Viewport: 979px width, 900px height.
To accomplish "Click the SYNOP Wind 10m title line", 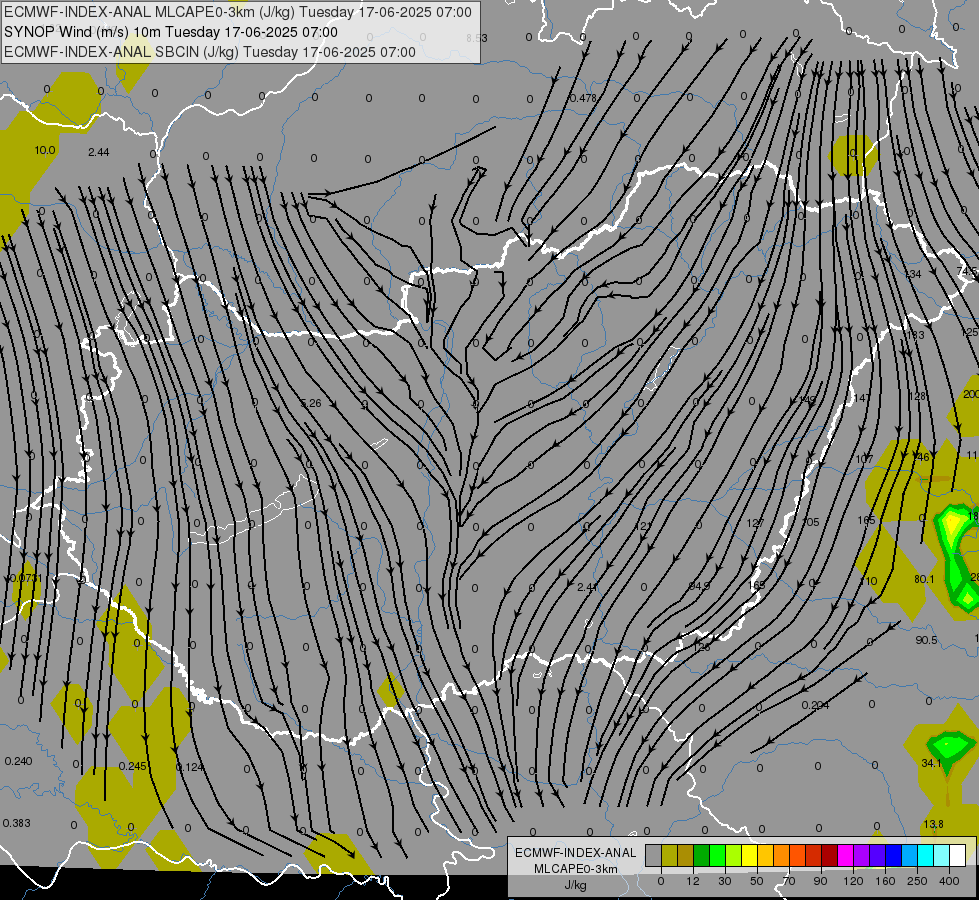I will [170, 32].
